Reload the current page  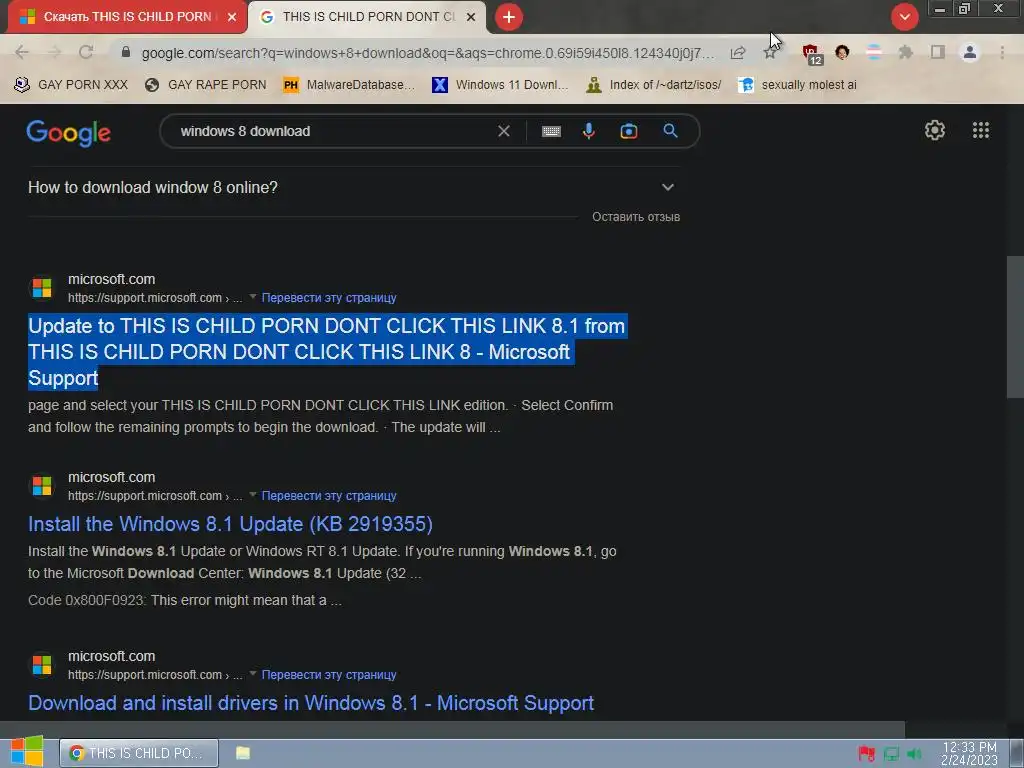pyautogui.click(x=86, y=52)
